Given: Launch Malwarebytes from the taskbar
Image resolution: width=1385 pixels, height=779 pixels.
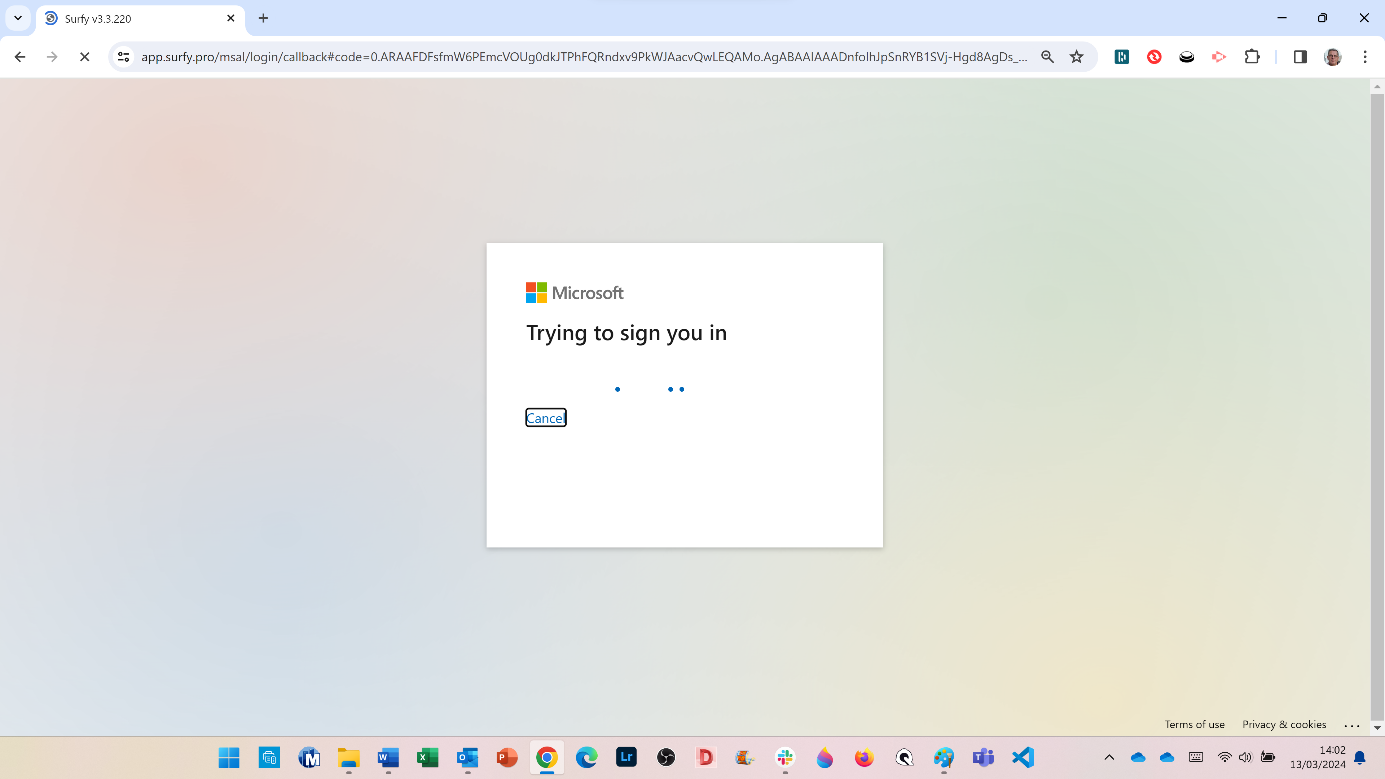Looking at the screenshot, I should [x=309, y=757].
